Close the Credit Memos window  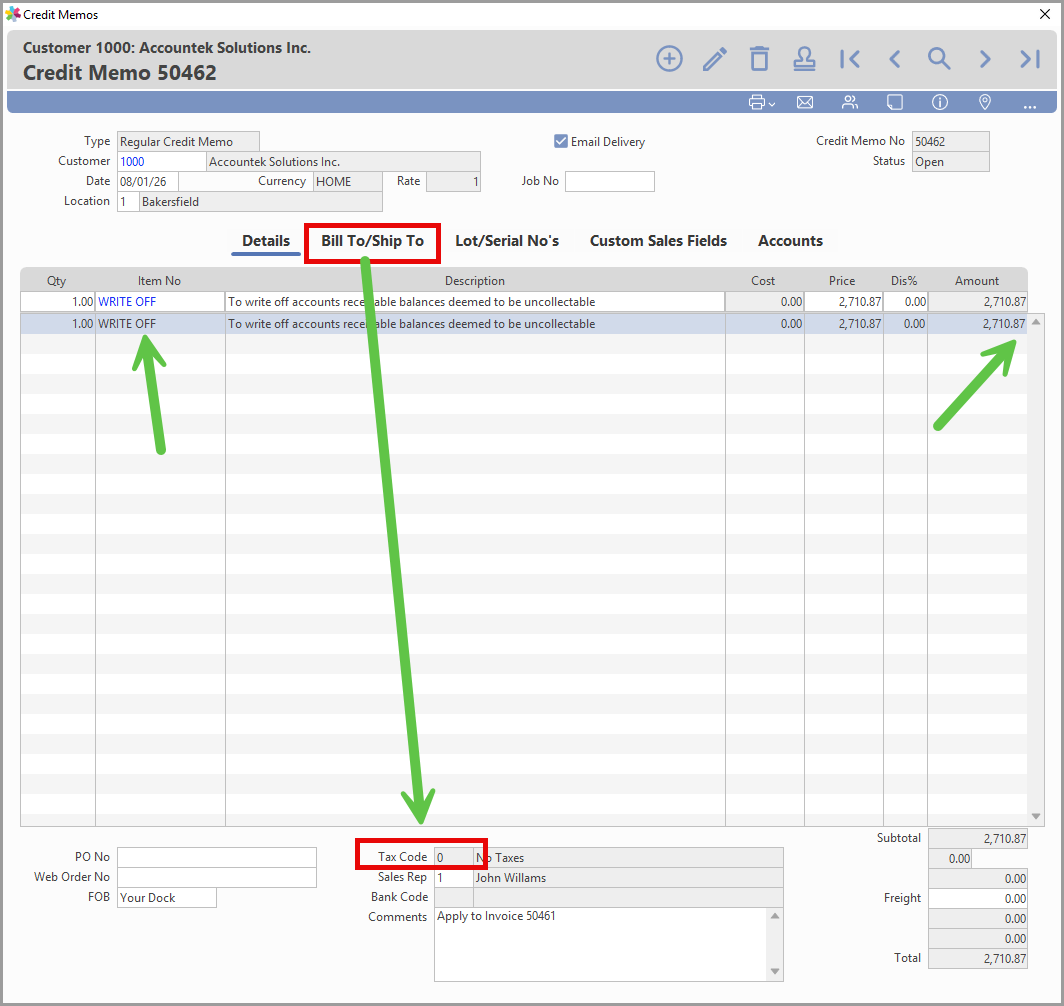coord(1045,14)
